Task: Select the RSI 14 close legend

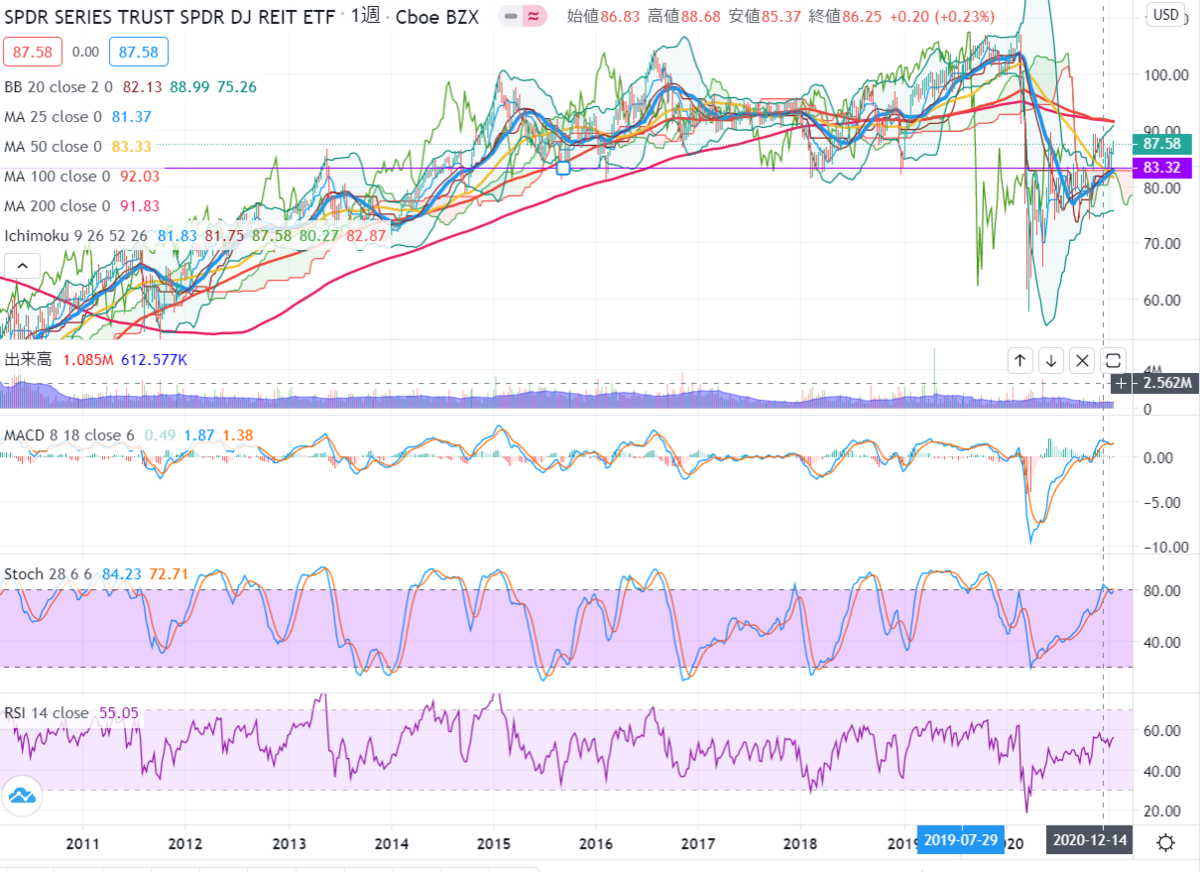Action: 46,713
